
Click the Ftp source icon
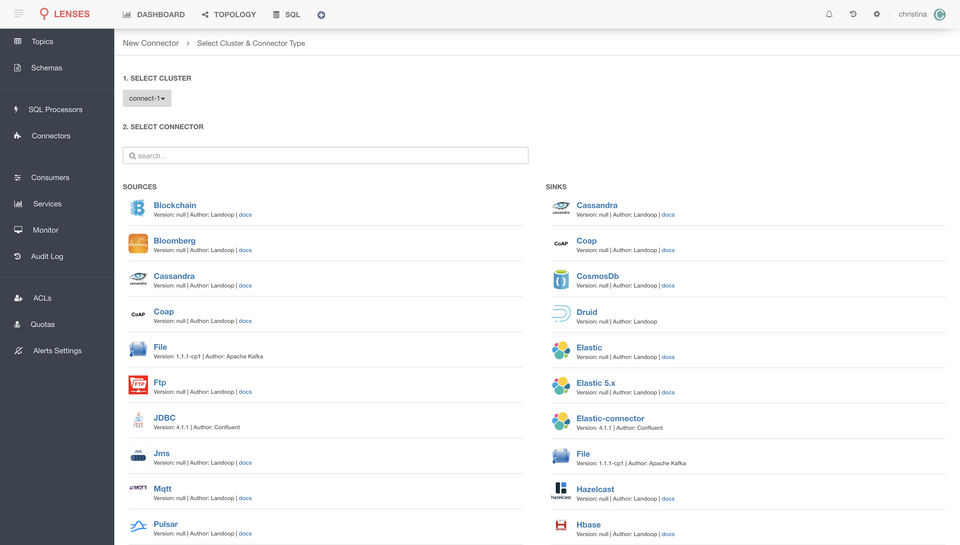coord(138,385)
